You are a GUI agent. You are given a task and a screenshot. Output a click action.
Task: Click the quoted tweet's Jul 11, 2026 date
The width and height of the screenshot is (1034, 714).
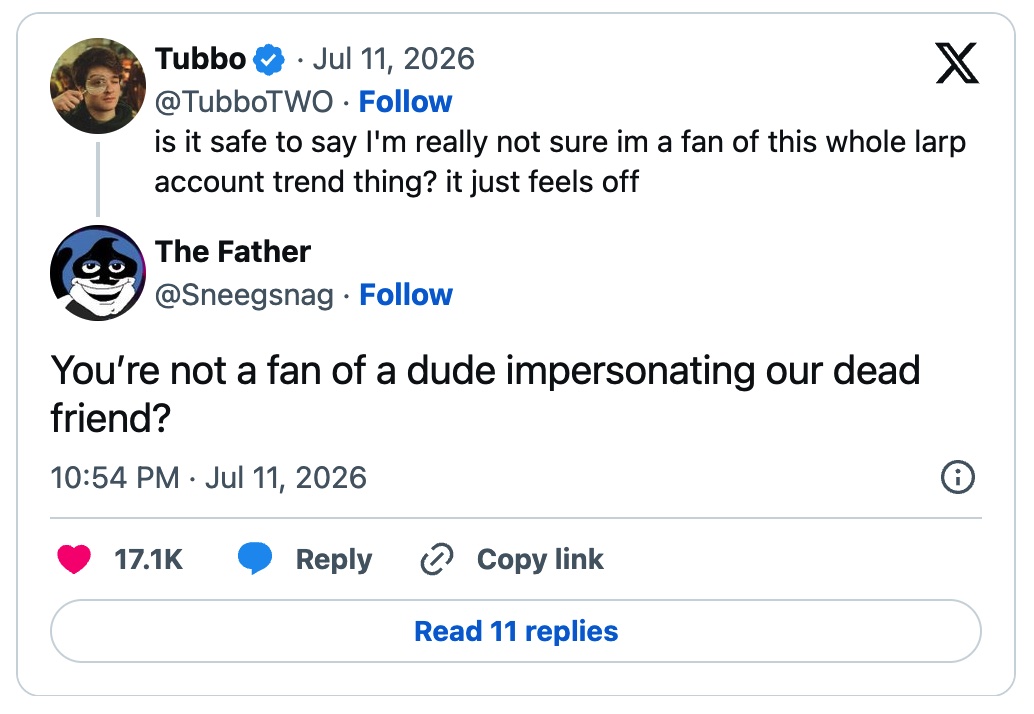[394, 59]
